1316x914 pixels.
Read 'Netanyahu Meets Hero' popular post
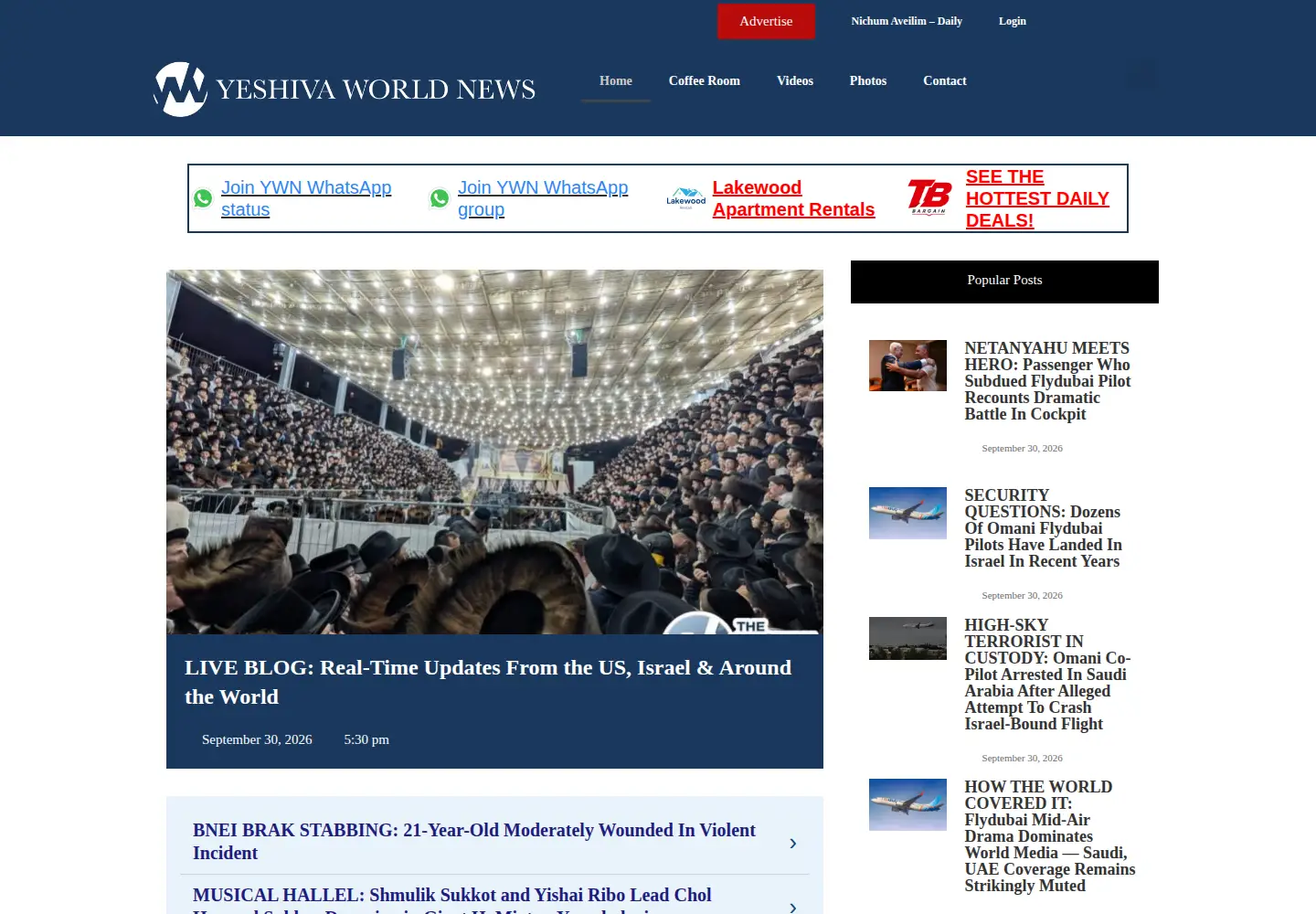point(1047,381)
